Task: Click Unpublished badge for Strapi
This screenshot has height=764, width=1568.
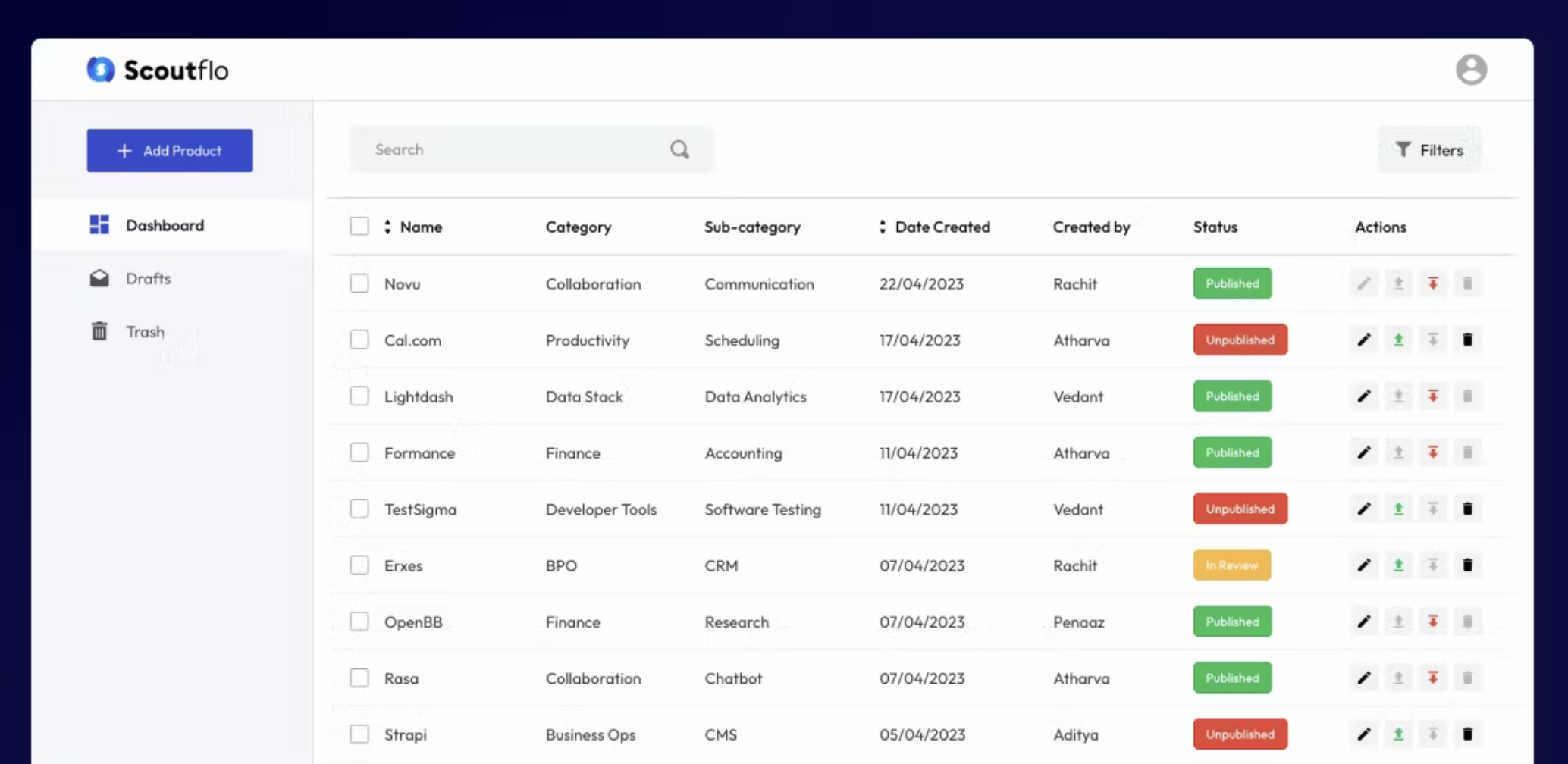Action: point(1240,734)
